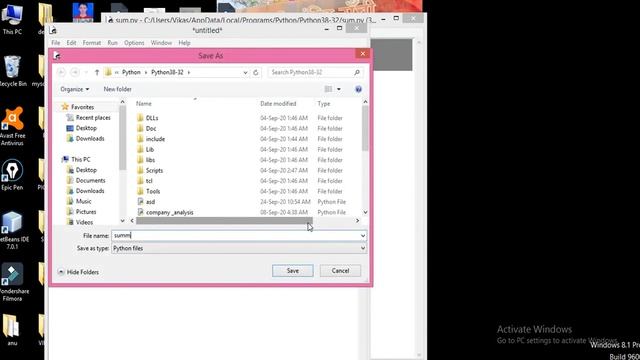This screenshot has height=360, width=640.
Task: Select Downloads under Favorites
Action: [x=90, y=139]
